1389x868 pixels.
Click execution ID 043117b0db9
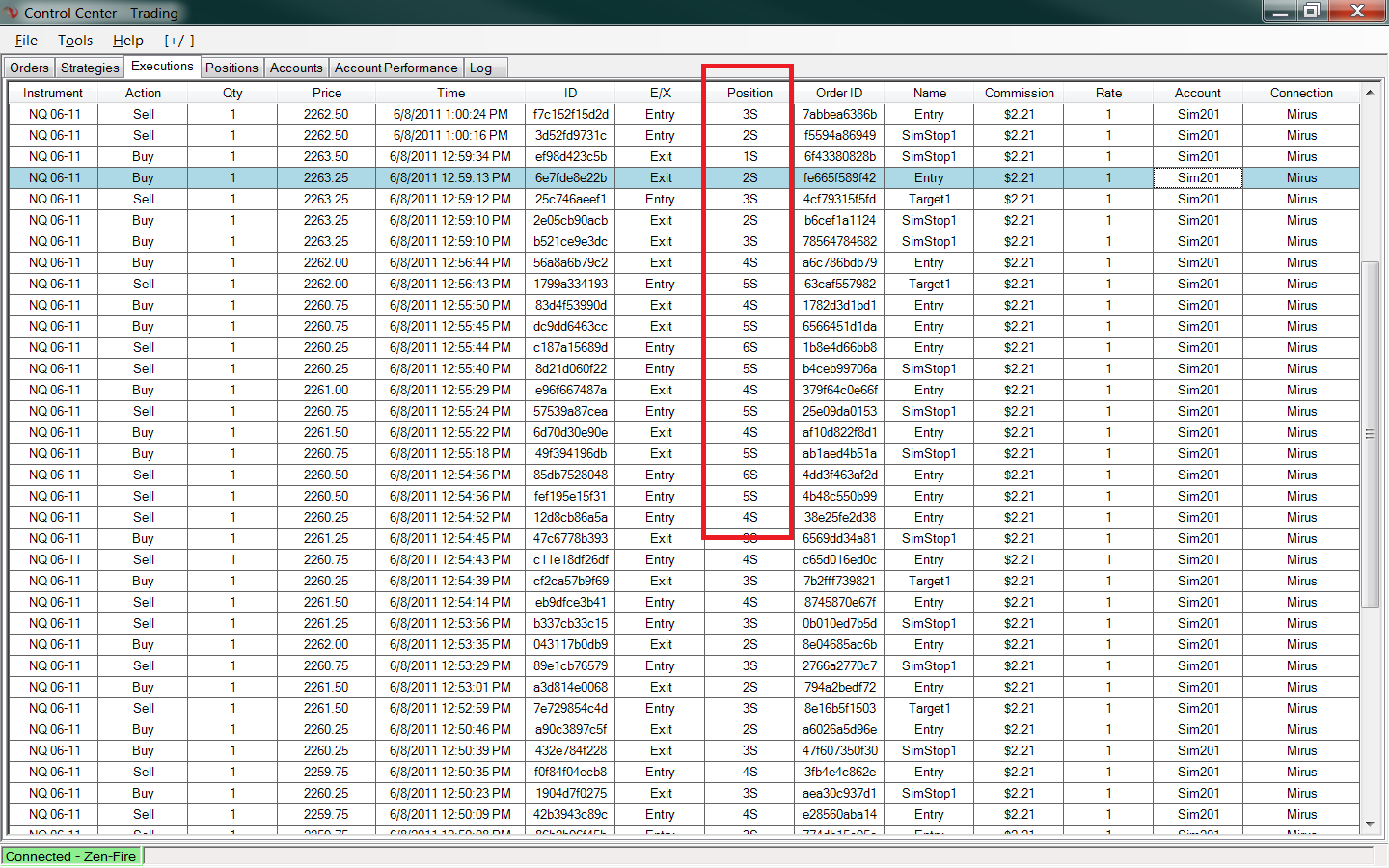click(571, 644)
